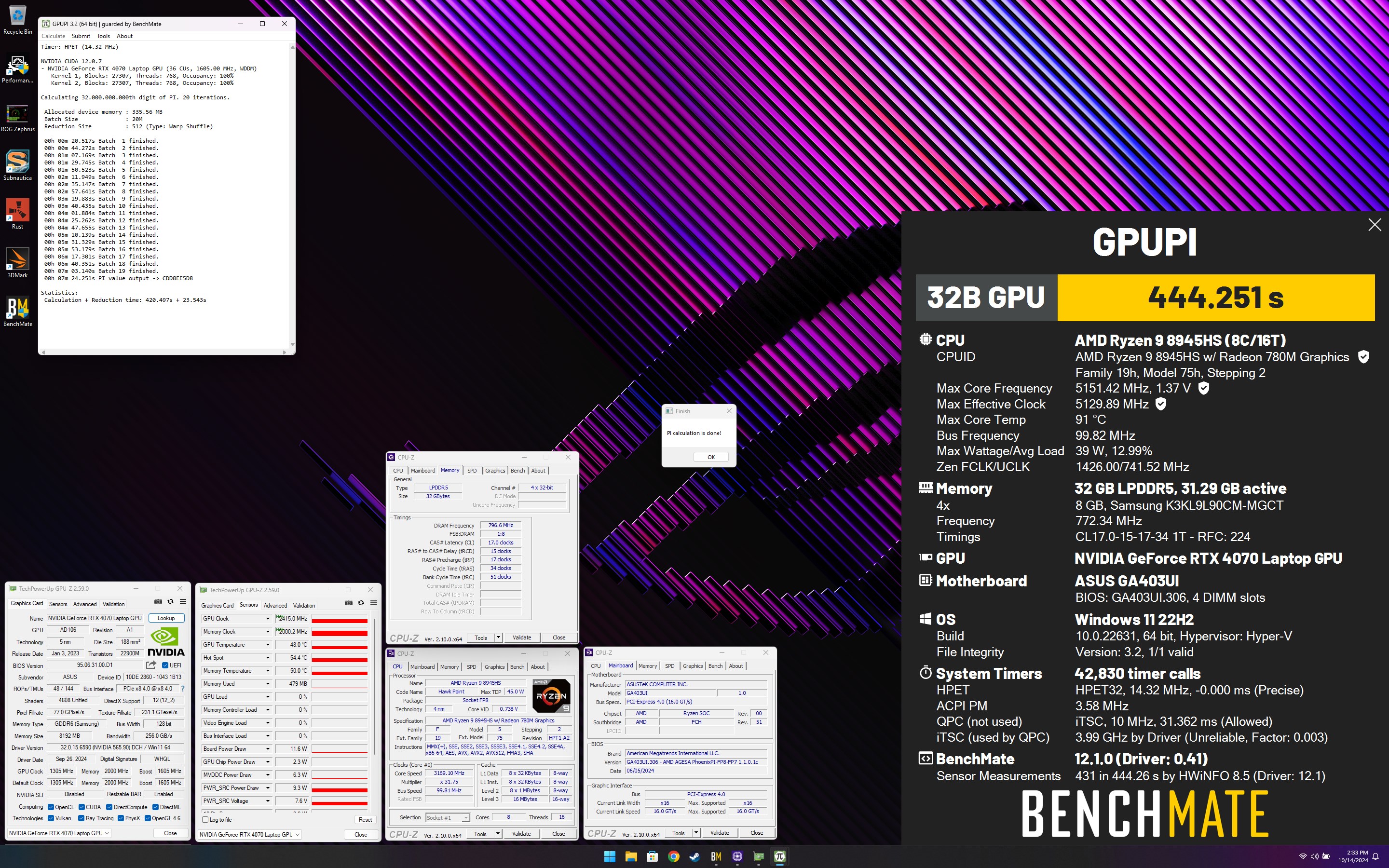
Task: Open Calculate menu in GPUPI
Action: point(54,36)
